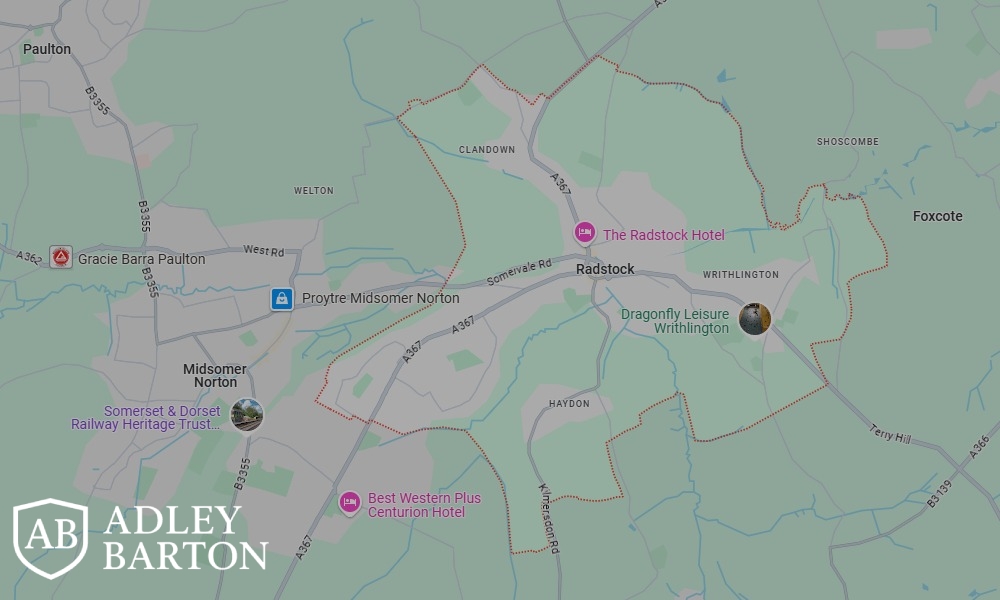
Task: Select the Clandown area label
Action: click(x=487, y=150)
